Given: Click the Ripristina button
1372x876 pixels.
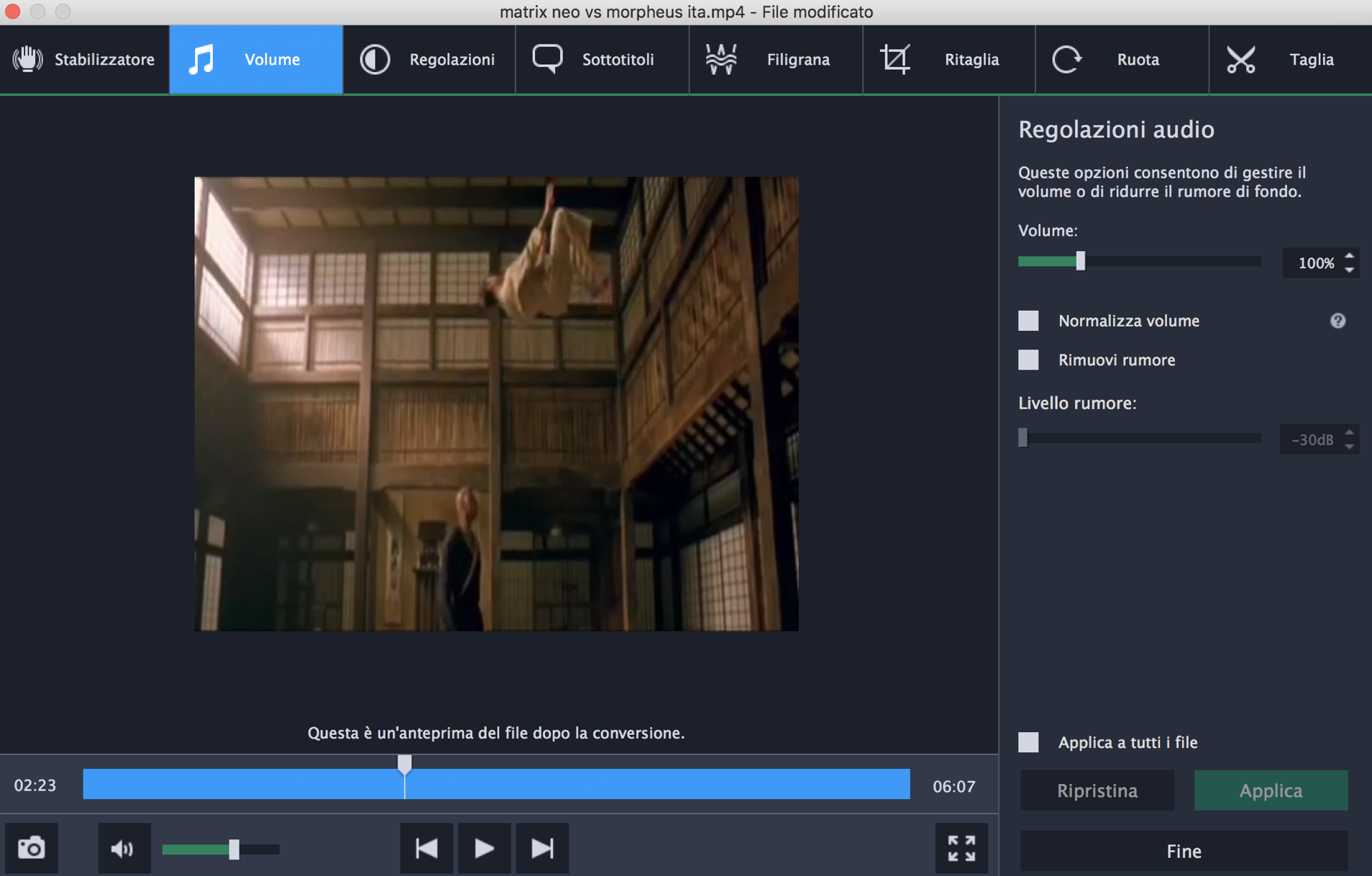Looking at the screenshot, I should tap(1097, 790).
